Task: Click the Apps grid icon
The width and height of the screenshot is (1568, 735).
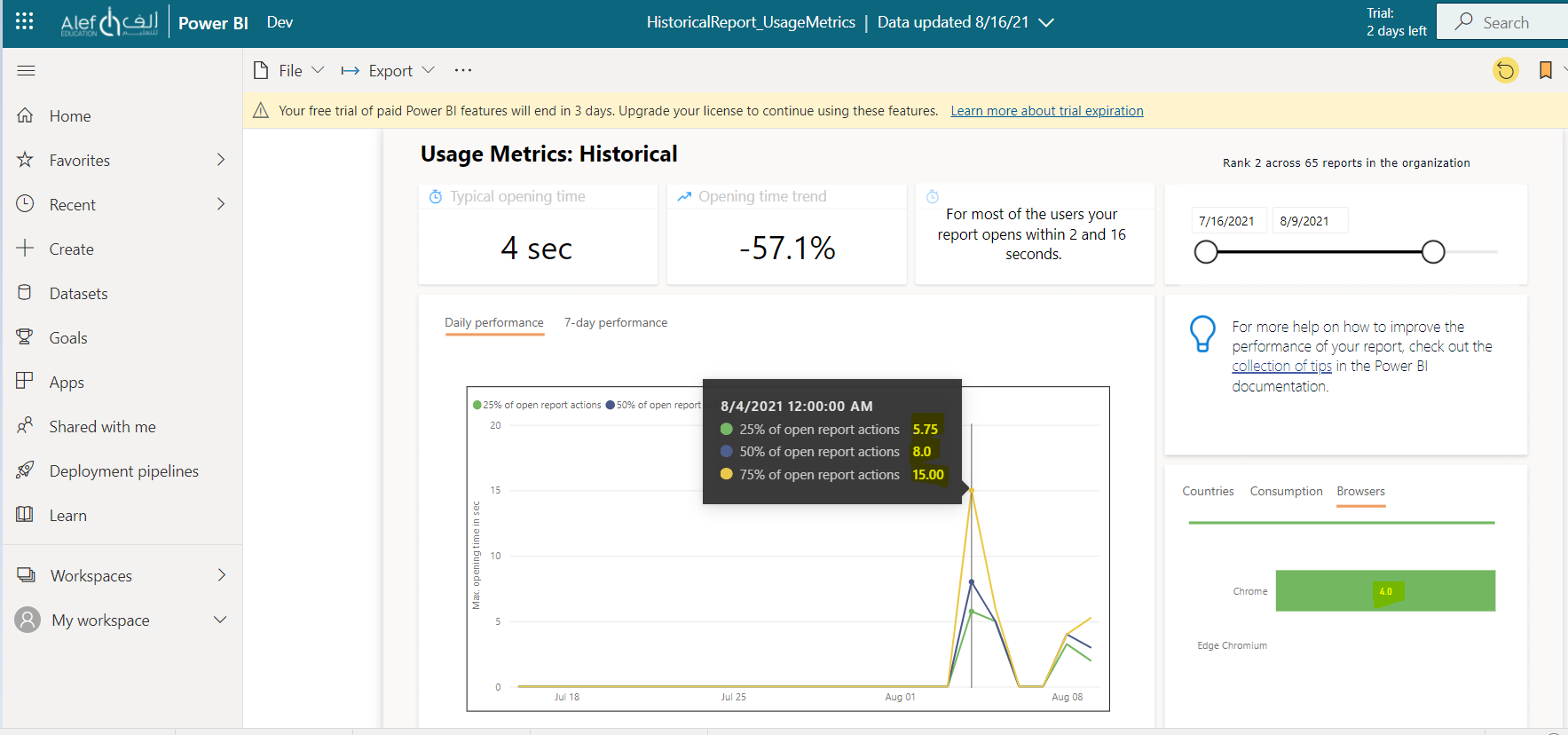Action: point(25,382)
